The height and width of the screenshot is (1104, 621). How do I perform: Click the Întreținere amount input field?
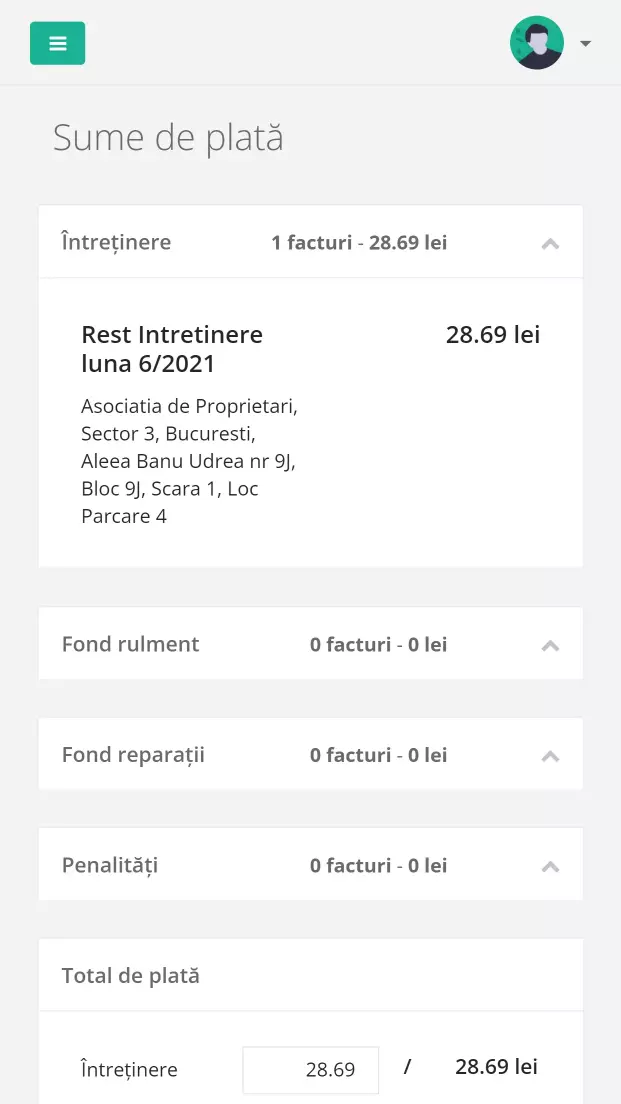[311, 1069]
